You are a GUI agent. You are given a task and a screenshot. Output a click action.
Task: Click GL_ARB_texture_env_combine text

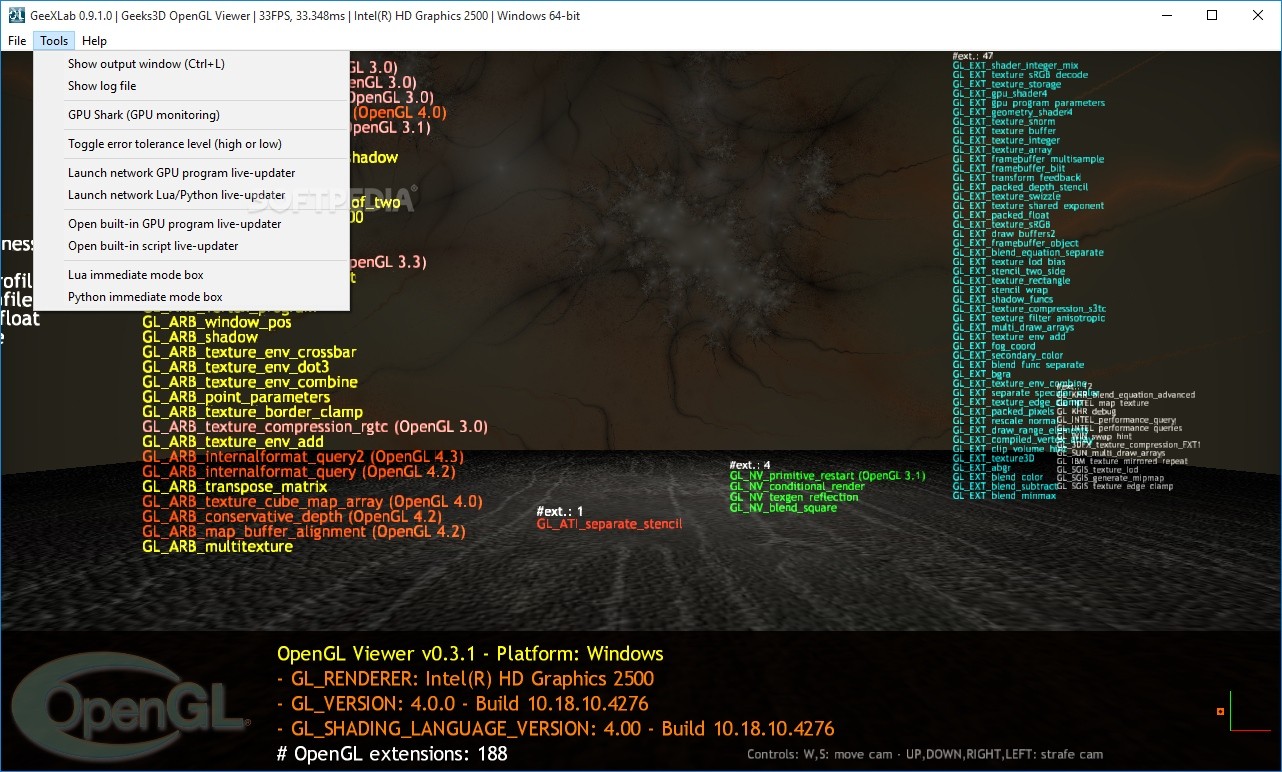pos(250,382)
